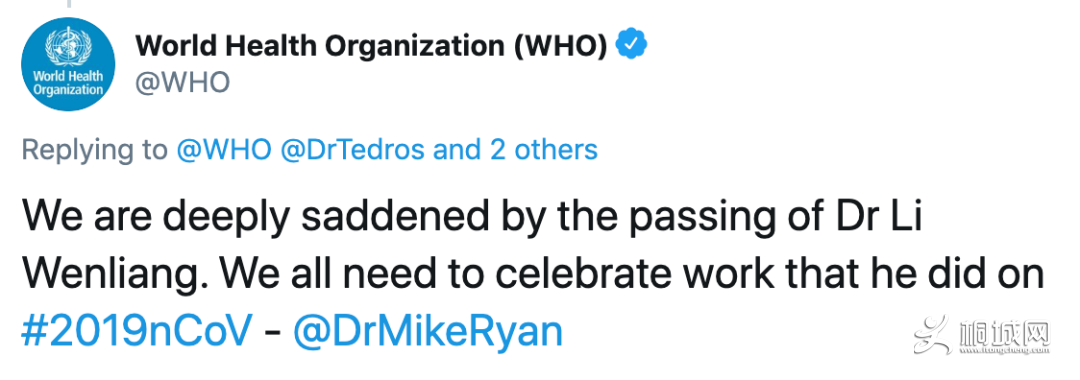Open the #2019nCoV hashtag

(x=138, y=333)
